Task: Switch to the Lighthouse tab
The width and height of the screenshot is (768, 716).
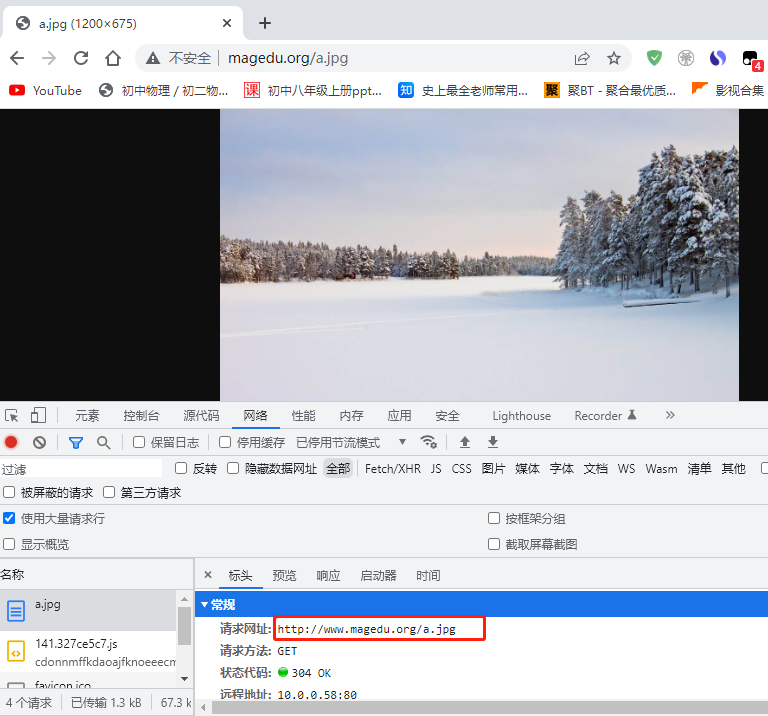Action: tap(522, 416)
